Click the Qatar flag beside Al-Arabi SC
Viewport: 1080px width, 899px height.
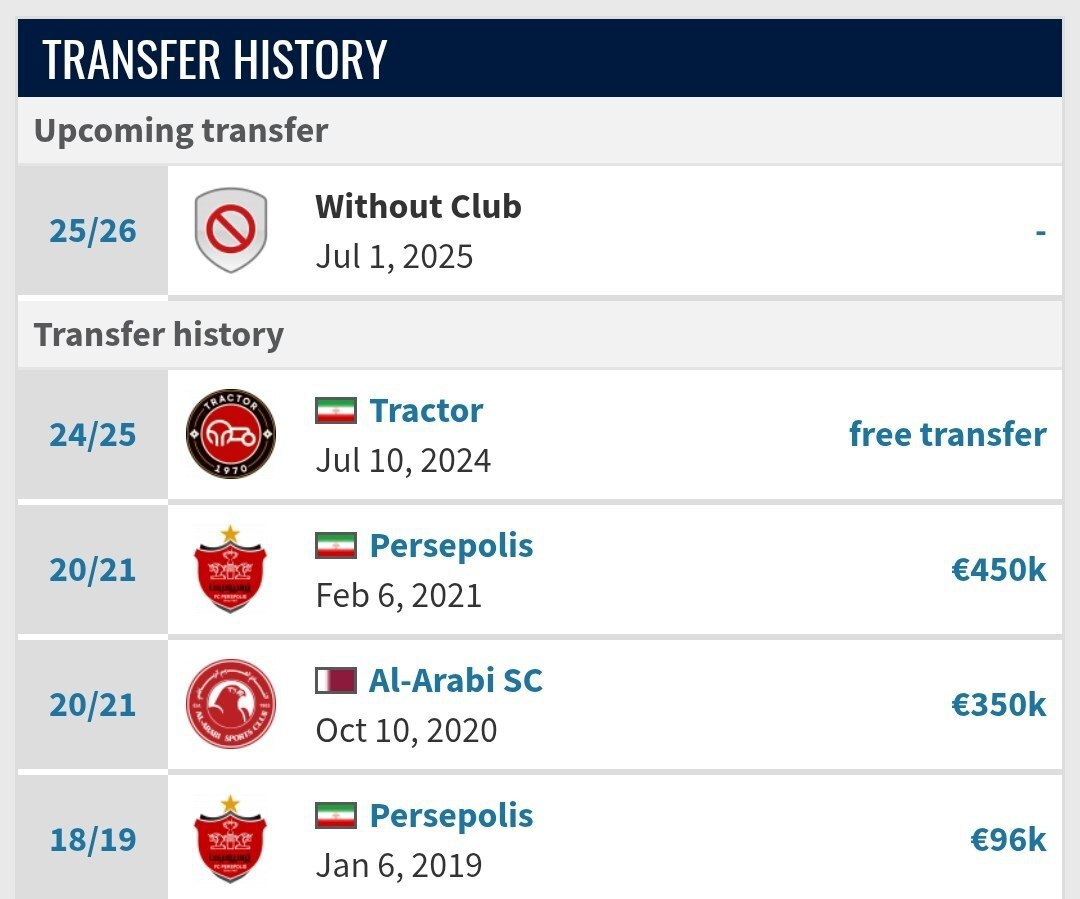coord(335,679)
